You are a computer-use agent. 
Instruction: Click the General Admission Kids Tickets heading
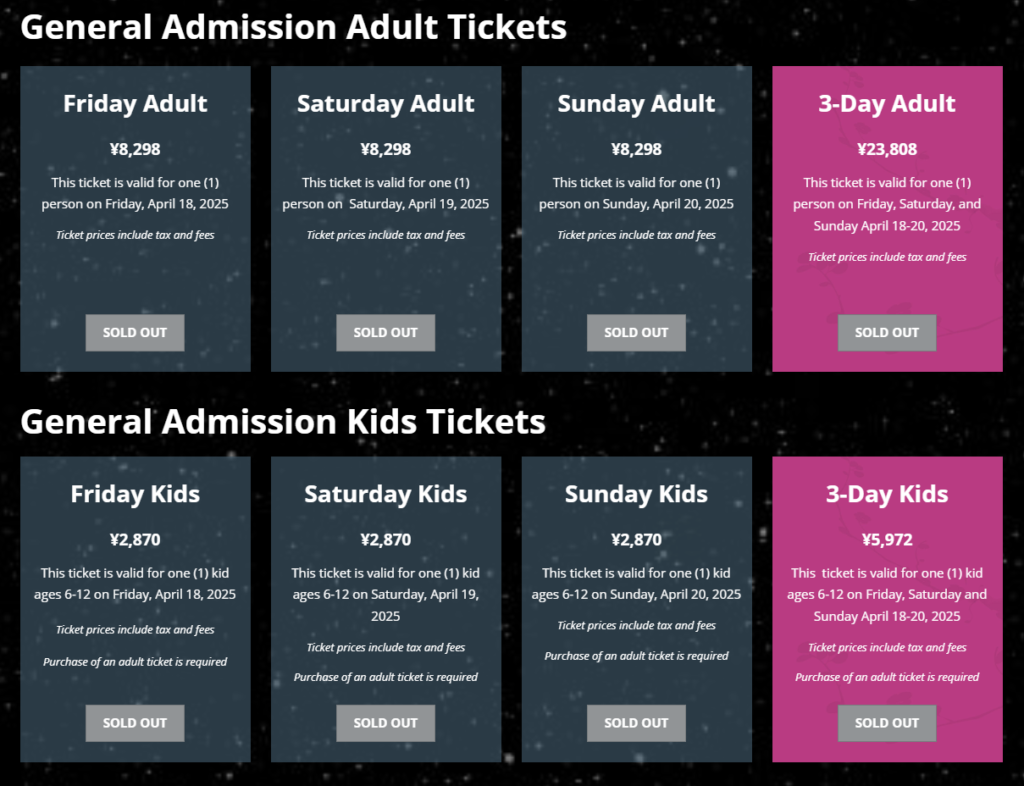click(283, 422)
